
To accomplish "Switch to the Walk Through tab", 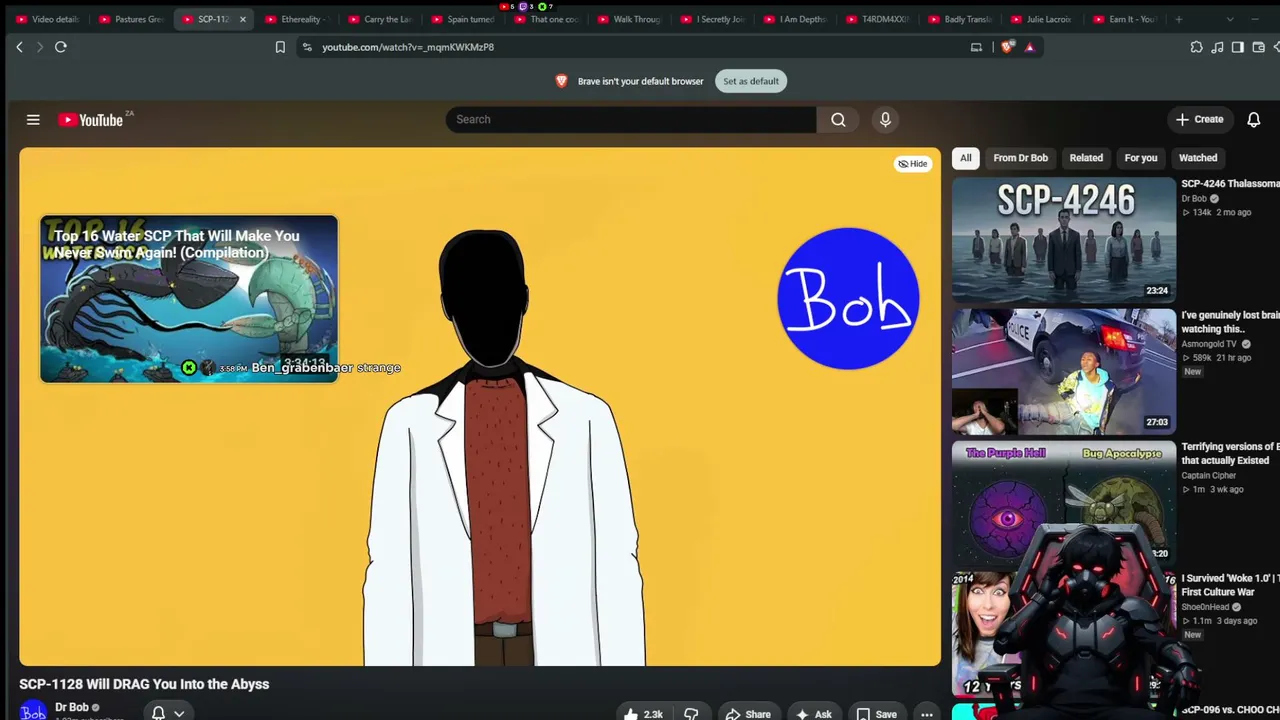I will pos(629,19).
